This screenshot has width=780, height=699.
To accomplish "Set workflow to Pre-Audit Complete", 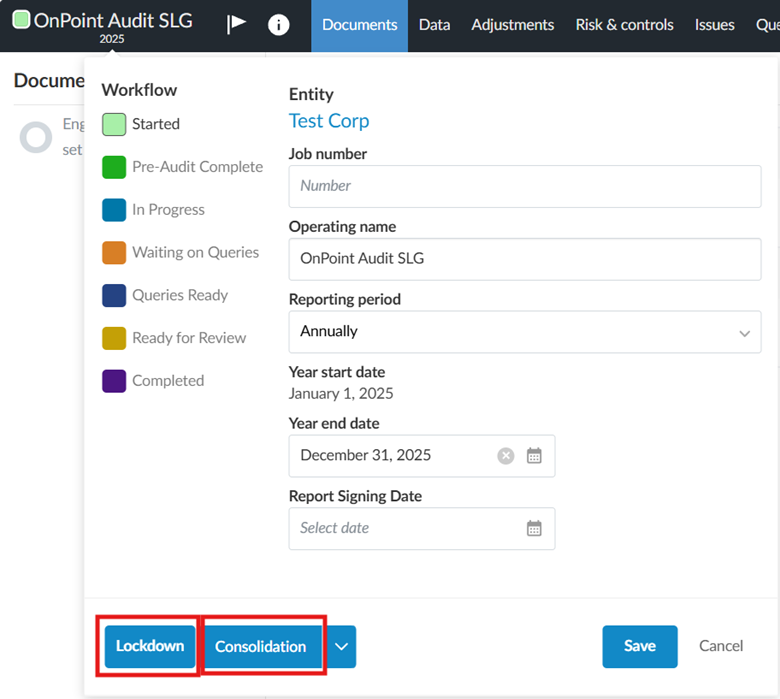I will 114,167.
